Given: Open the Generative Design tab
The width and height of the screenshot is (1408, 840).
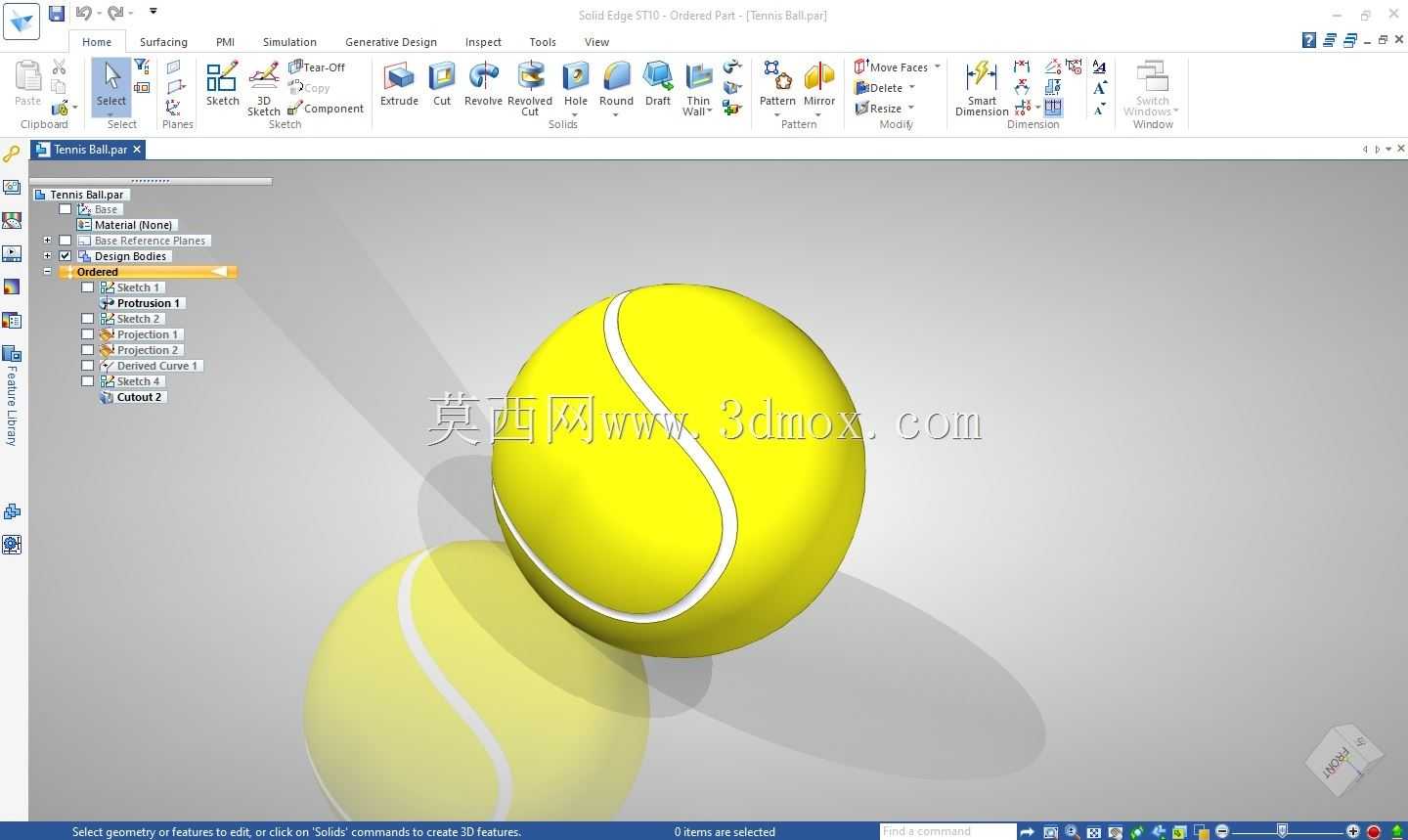Looking at the screenshot, I should click(x=391, y=42).
